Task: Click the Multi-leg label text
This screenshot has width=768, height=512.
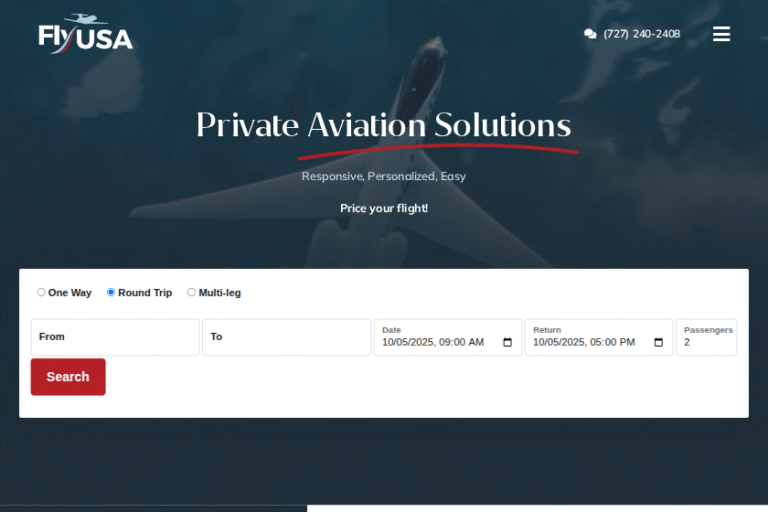Action: click(x=220, y=293)
